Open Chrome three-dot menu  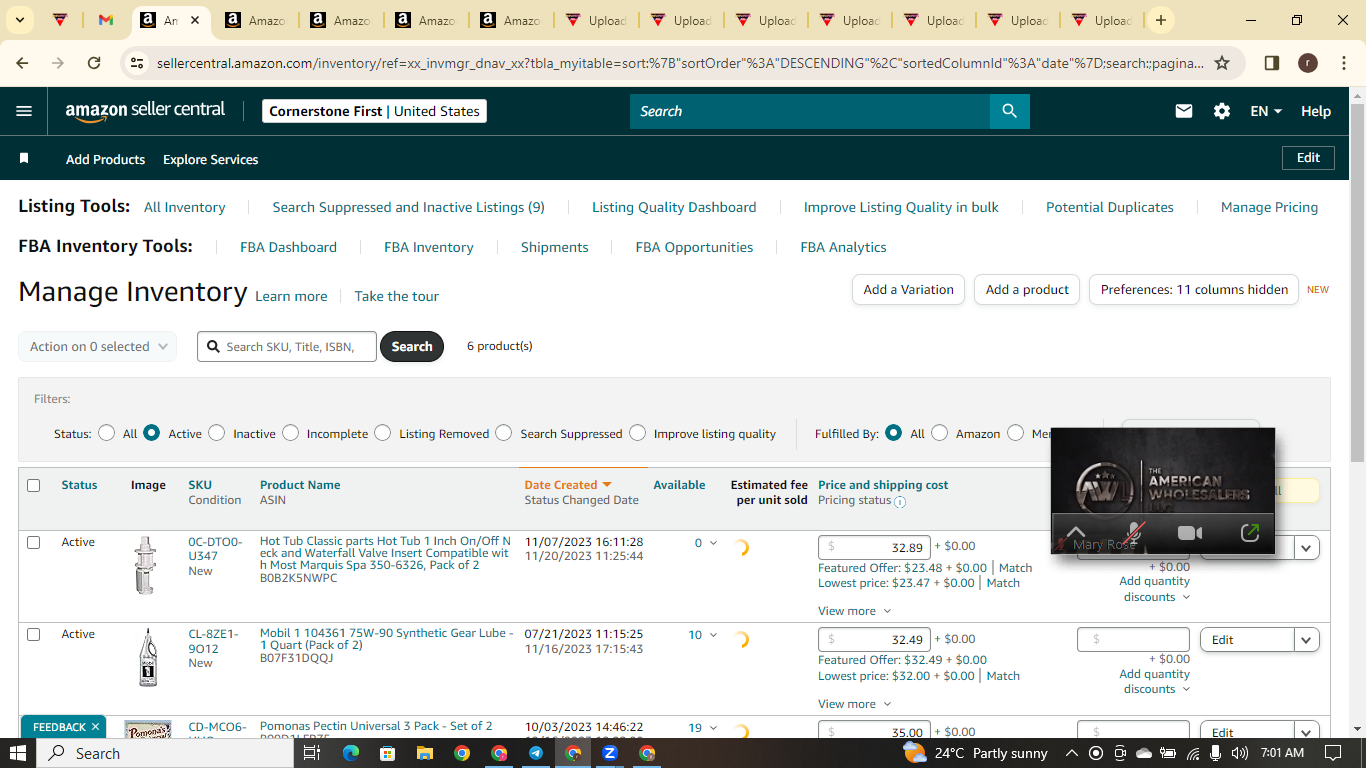(x=1343, y=63)
